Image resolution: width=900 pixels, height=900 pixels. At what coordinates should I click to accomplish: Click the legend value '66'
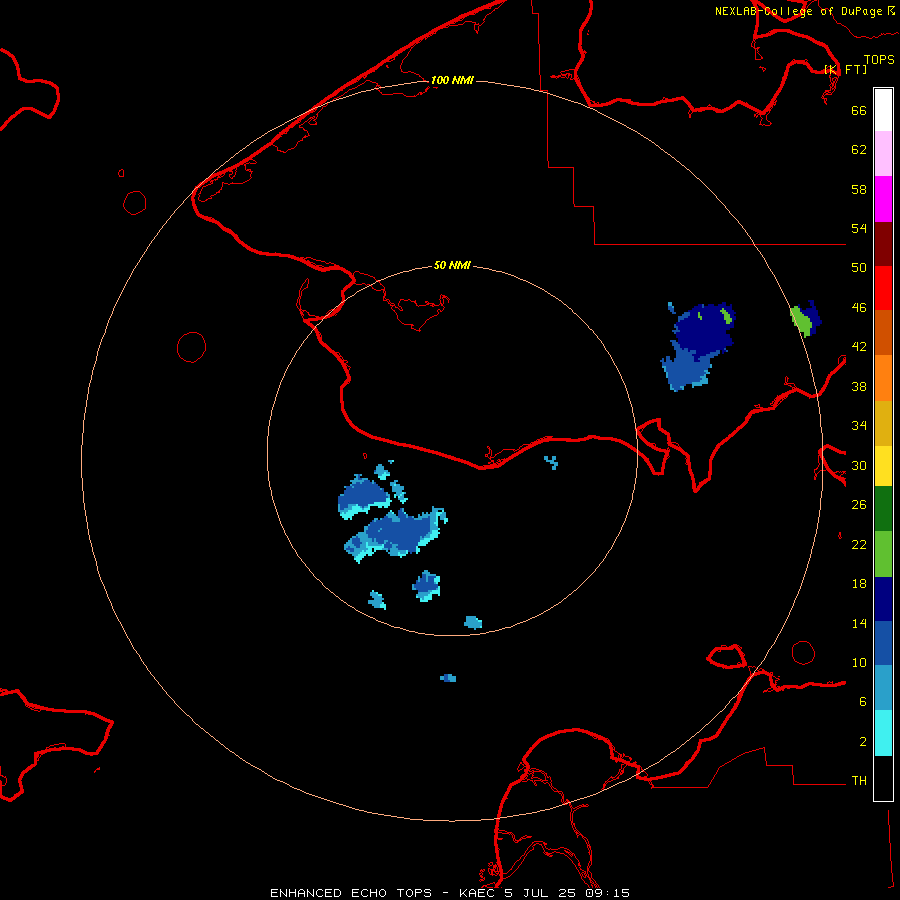859,110
